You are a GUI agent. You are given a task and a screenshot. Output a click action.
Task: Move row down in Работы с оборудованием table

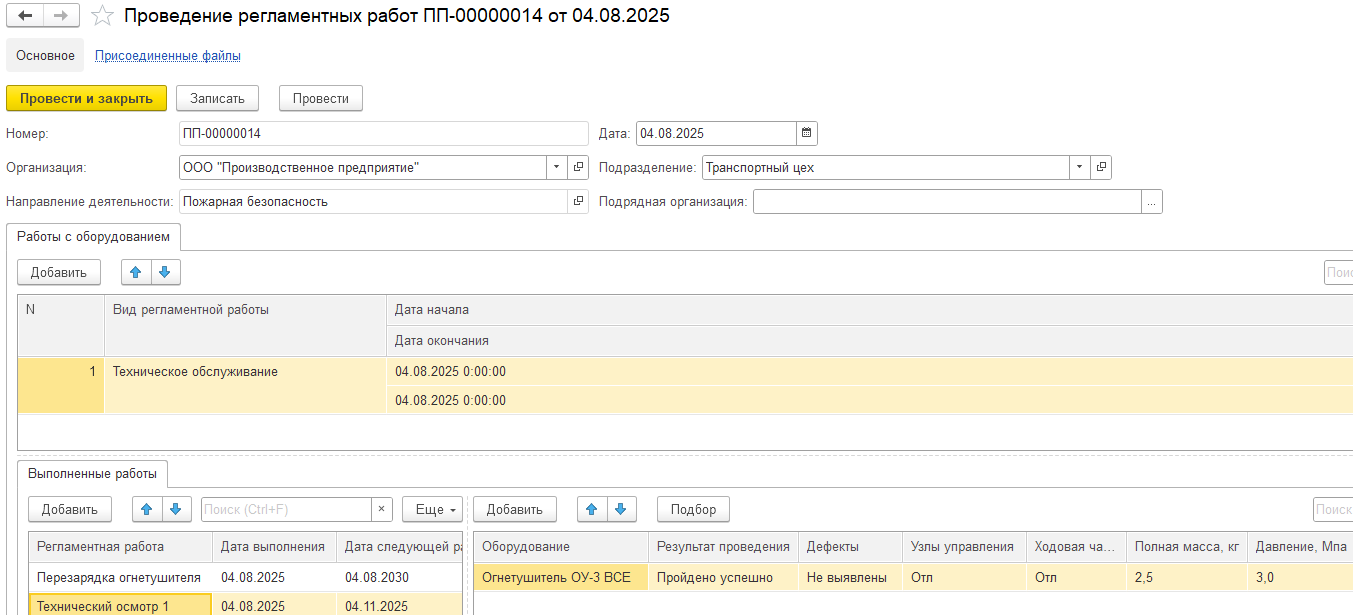[165, 272]
